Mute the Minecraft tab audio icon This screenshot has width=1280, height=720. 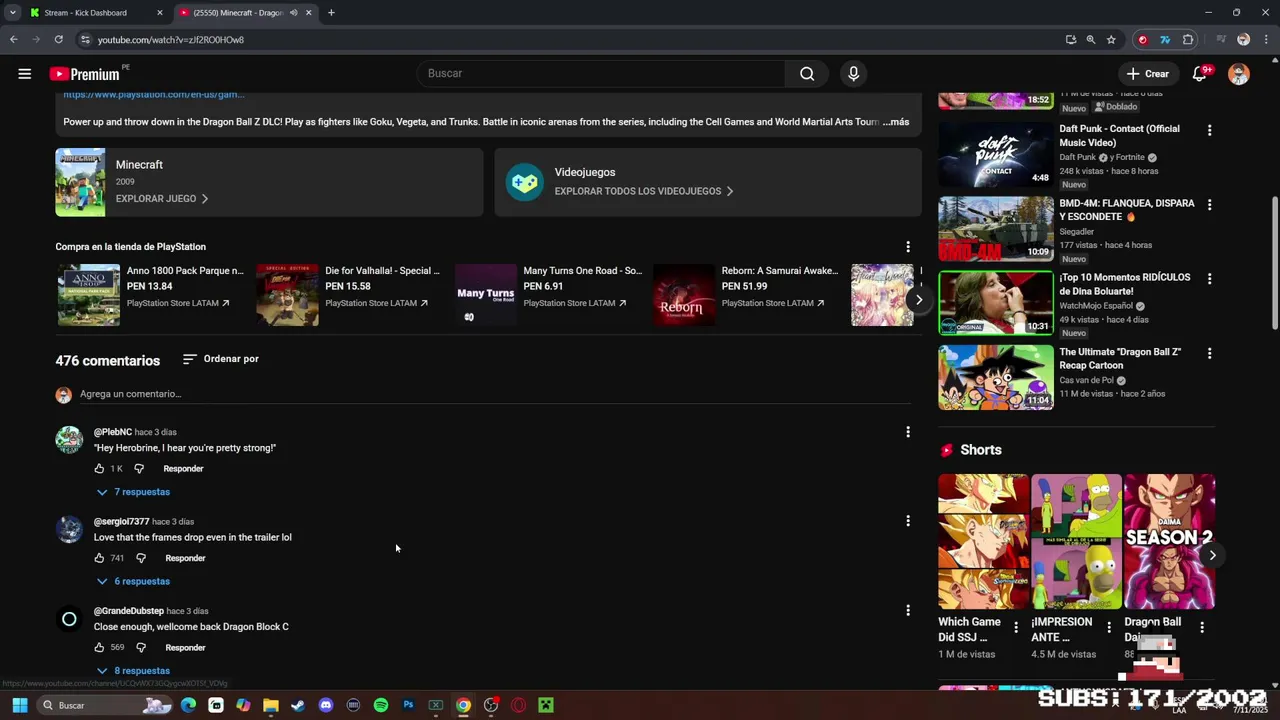point(293,13)
